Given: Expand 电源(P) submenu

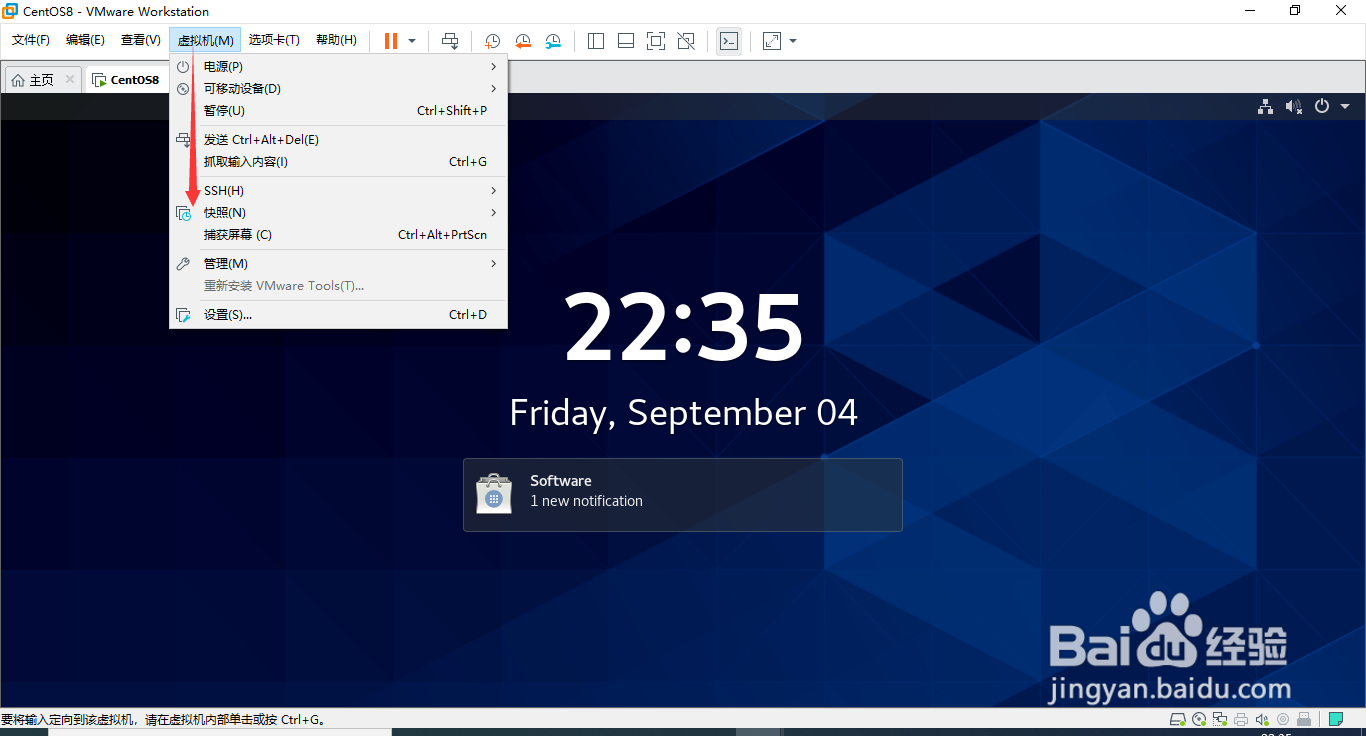Looking at the screenshot, I should [339, 66].
